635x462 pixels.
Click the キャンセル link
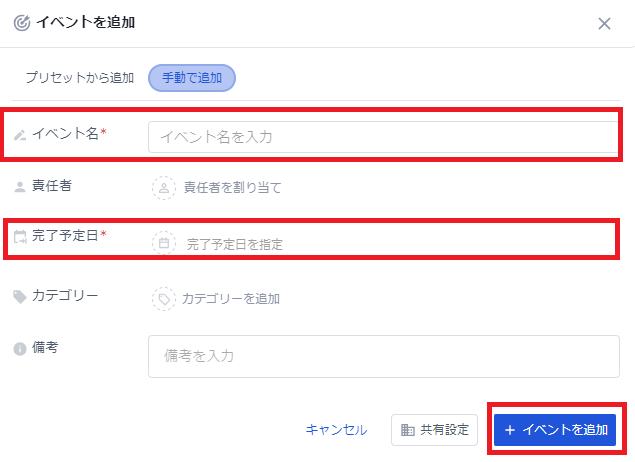click(x=337, y=430)
